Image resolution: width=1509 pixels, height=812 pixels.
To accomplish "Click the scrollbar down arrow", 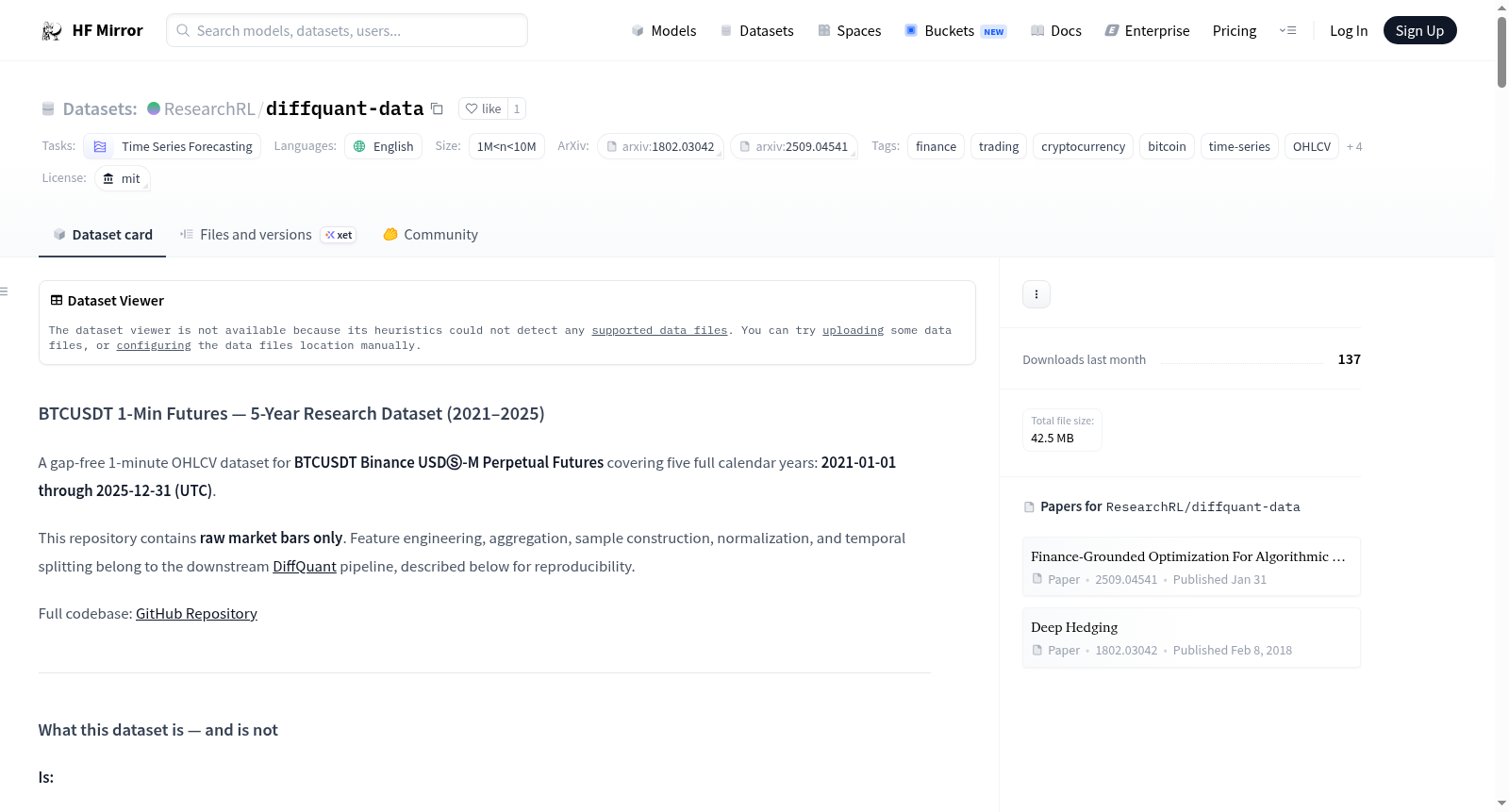I will point(1501,804).
